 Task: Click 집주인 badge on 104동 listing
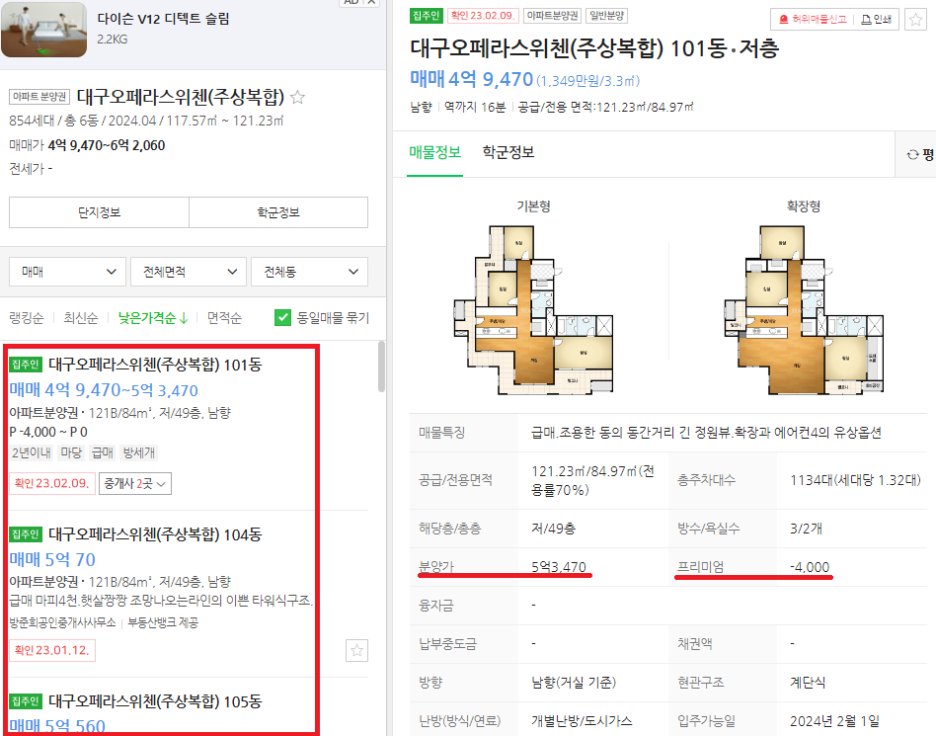coord(25,534)
